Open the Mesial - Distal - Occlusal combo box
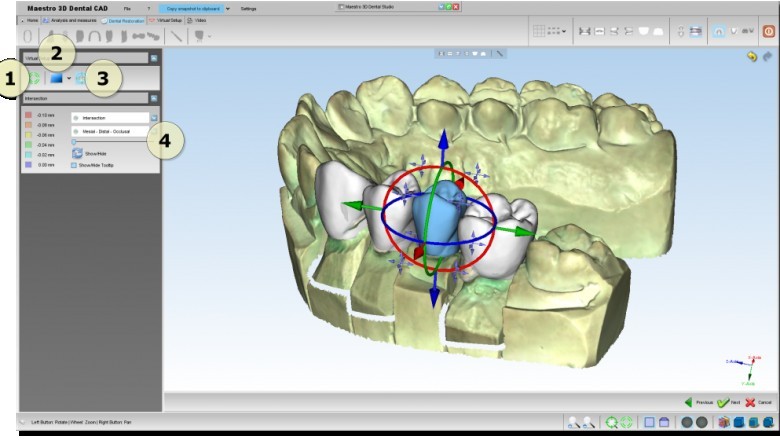Viewport: 780px width, 440px height. [110, 131]
